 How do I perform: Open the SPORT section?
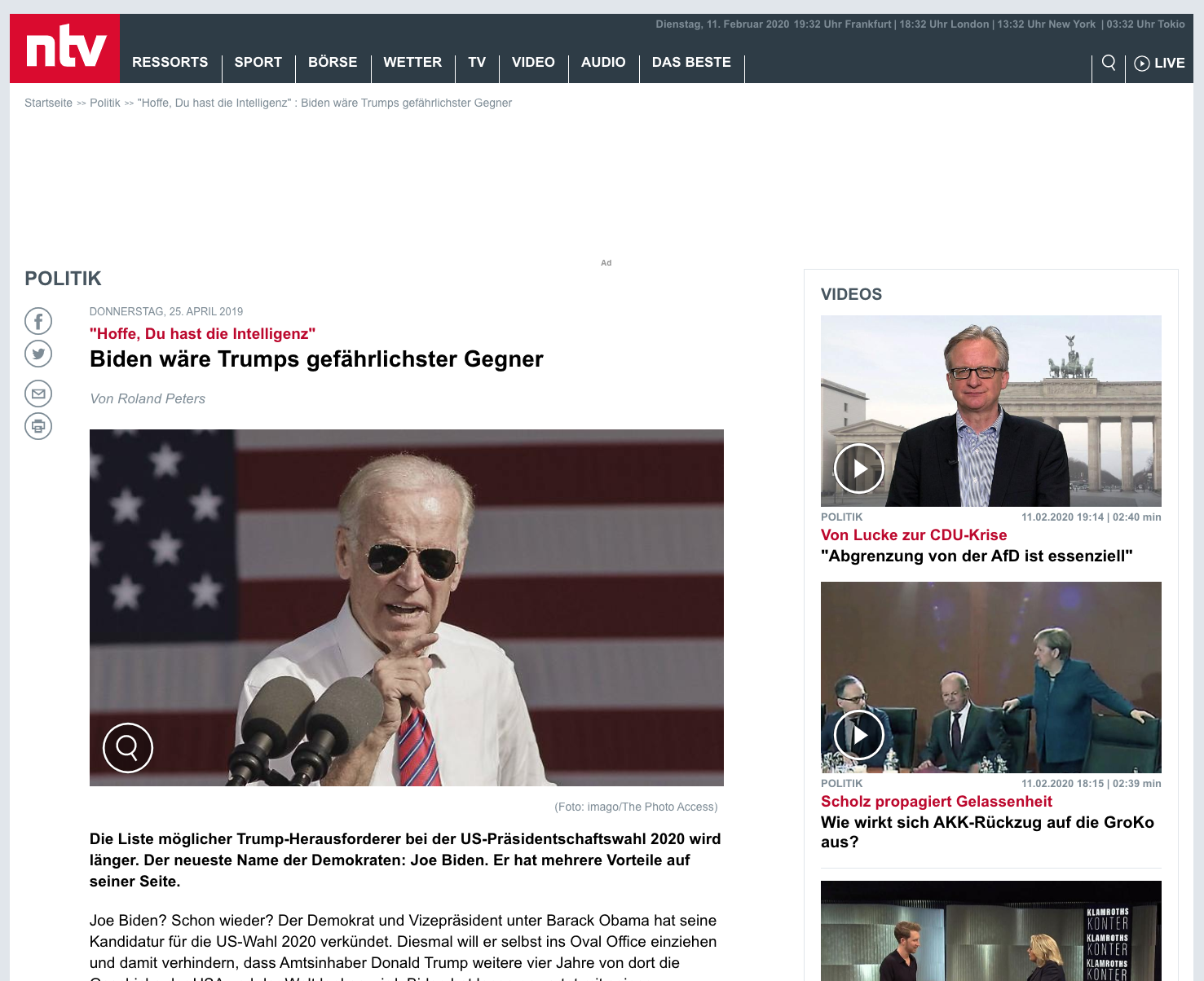click(x=258, y=63)
